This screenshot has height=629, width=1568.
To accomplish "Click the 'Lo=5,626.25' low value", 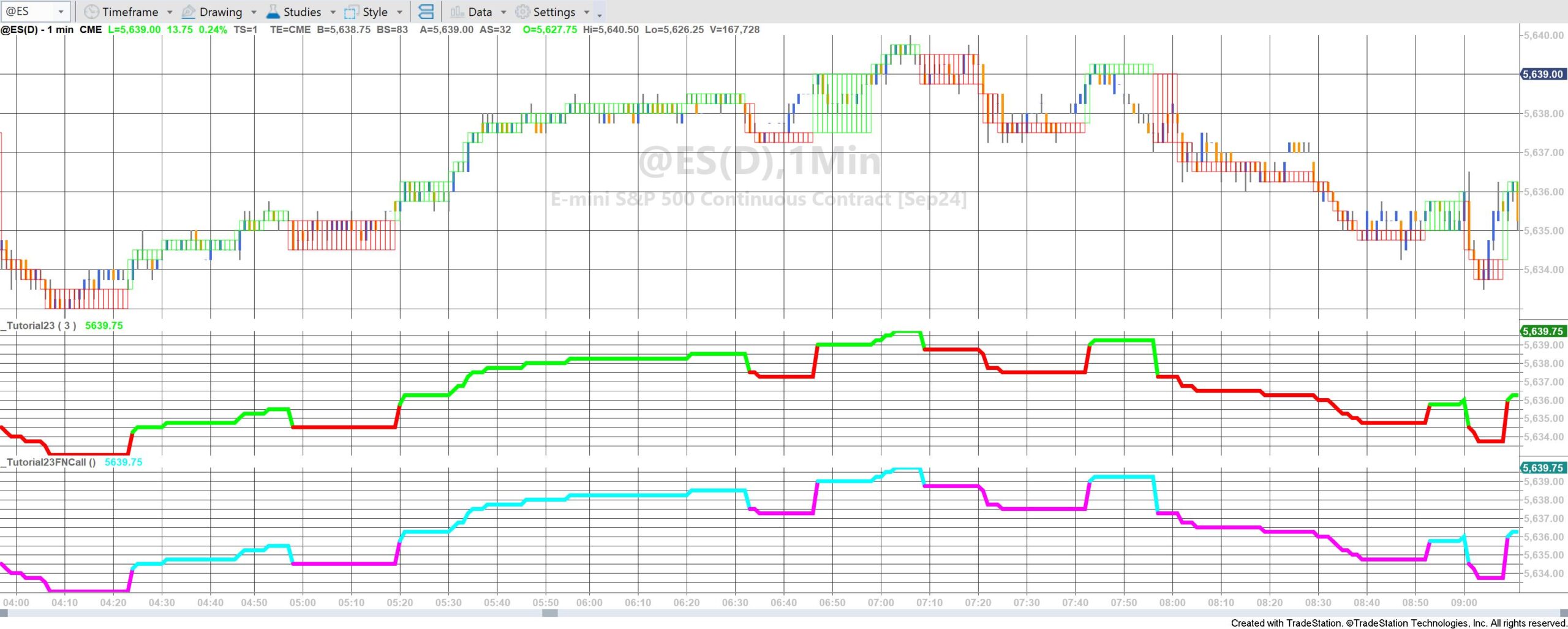I will (674, 29).
